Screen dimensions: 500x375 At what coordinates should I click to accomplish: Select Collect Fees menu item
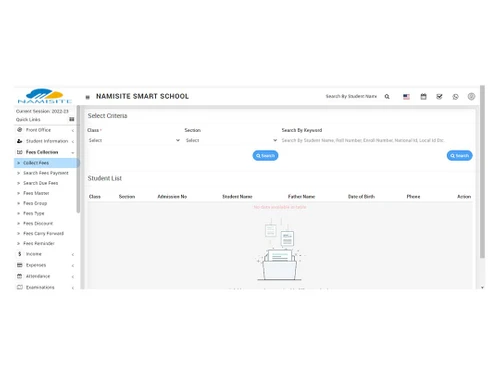[46, 163]
